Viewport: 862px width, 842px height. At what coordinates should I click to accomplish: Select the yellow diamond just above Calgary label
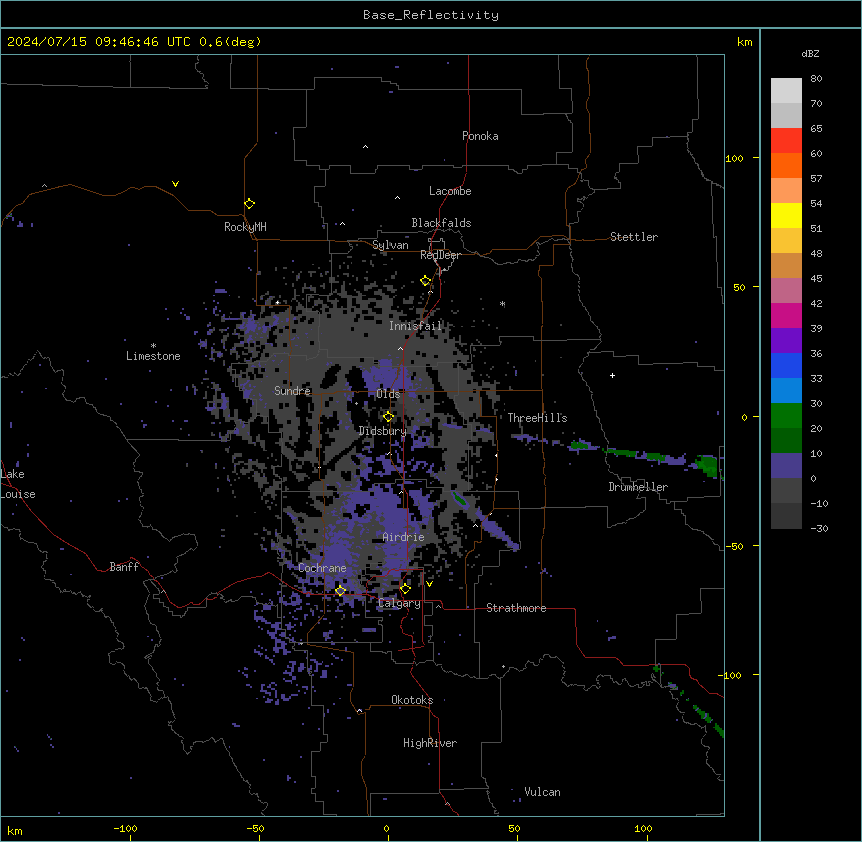405,589
